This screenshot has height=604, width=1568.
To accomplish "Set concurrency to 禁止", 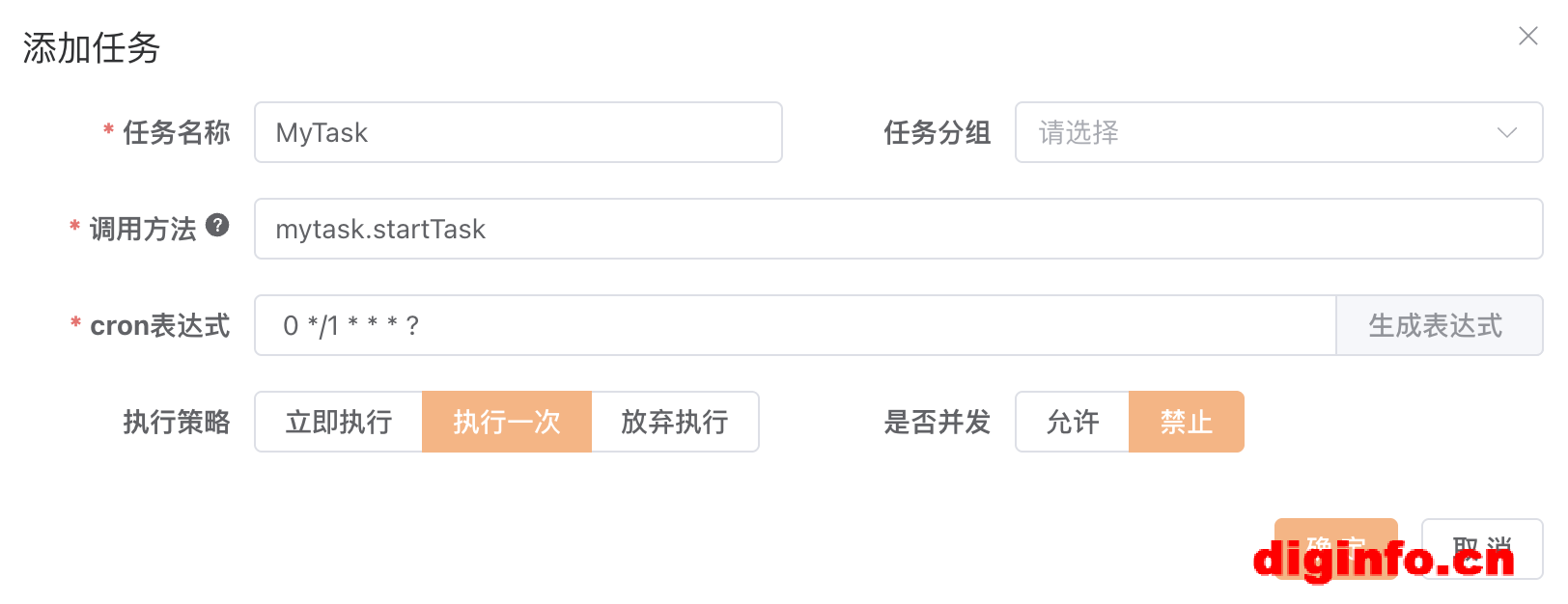I will click(x=1187, y=422).
